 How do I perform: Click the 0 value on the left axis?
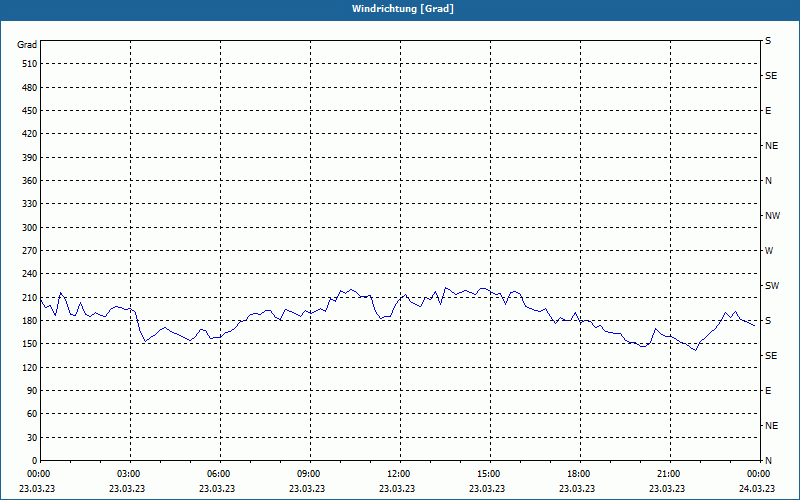tap(35, 460)
